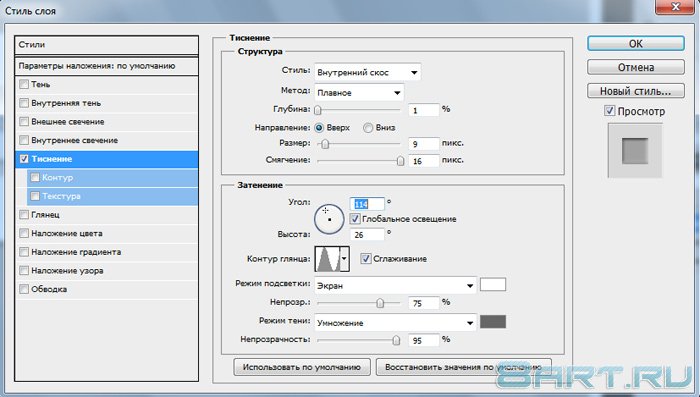This screenshot has width=700, height=397.
Task: Click the Глубина slider handle
Action: point(318,109)
